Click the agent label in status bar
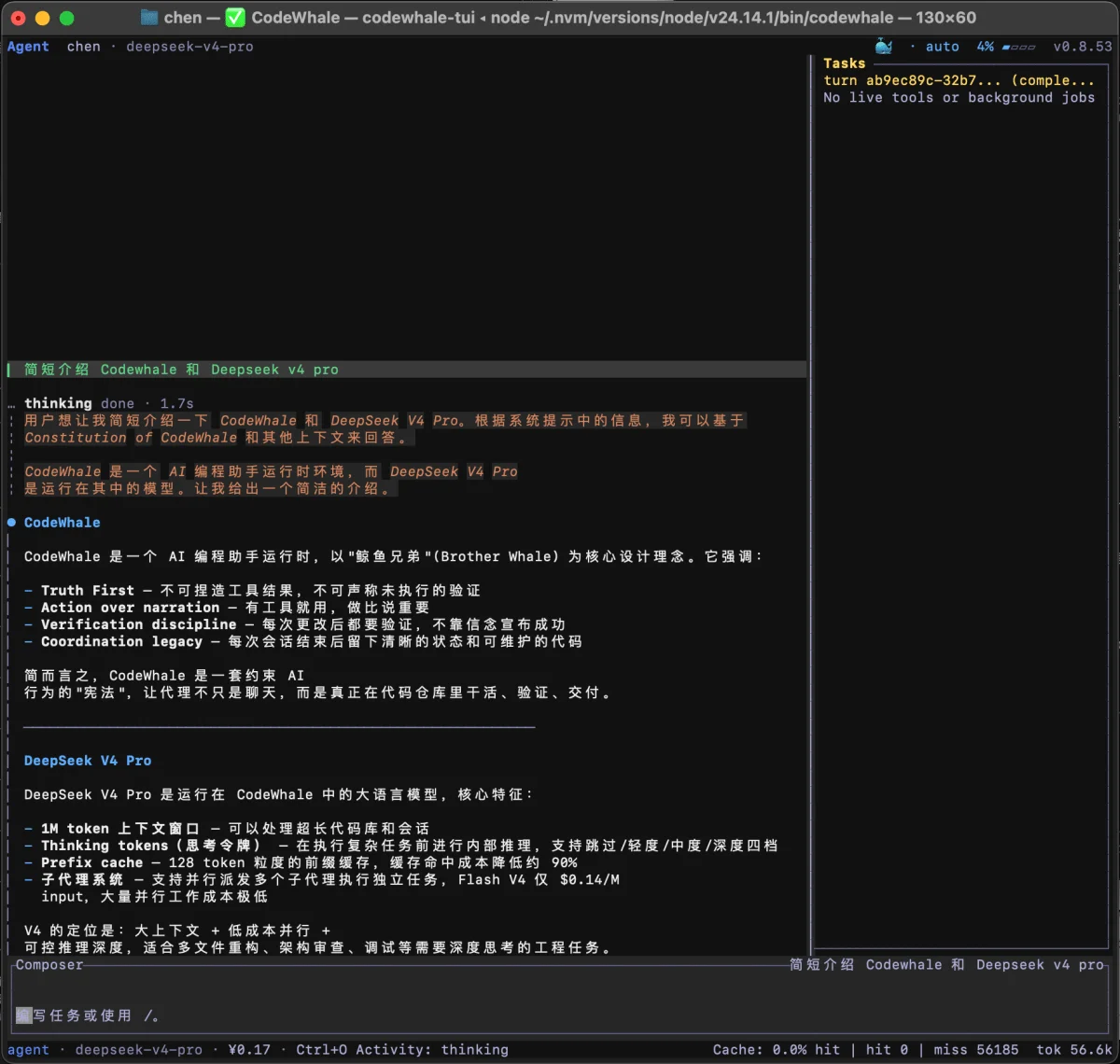This screenshot has width=1120, height=1064. point(28,1050)
